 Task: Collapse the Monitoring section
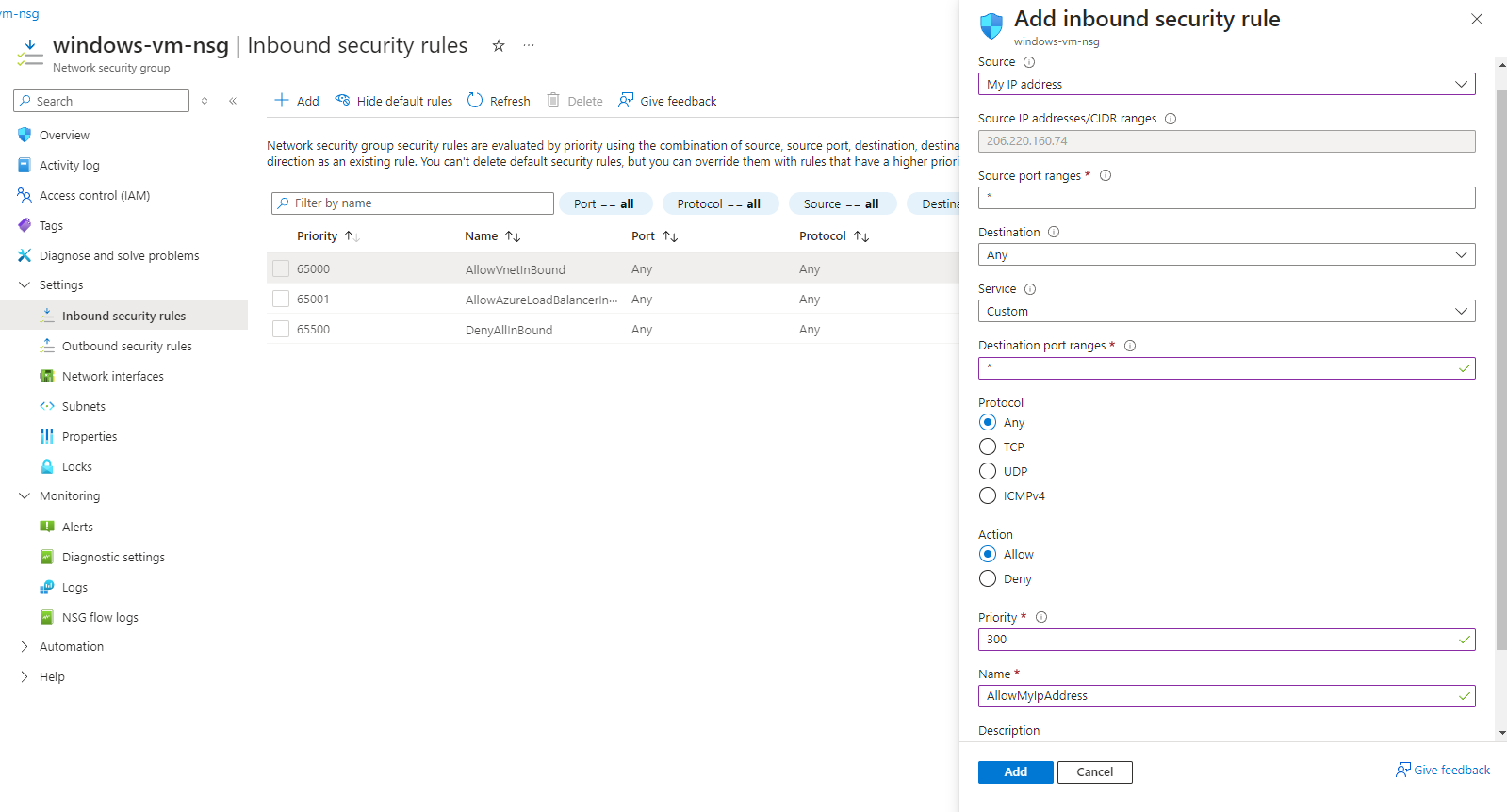pos(25,495)
